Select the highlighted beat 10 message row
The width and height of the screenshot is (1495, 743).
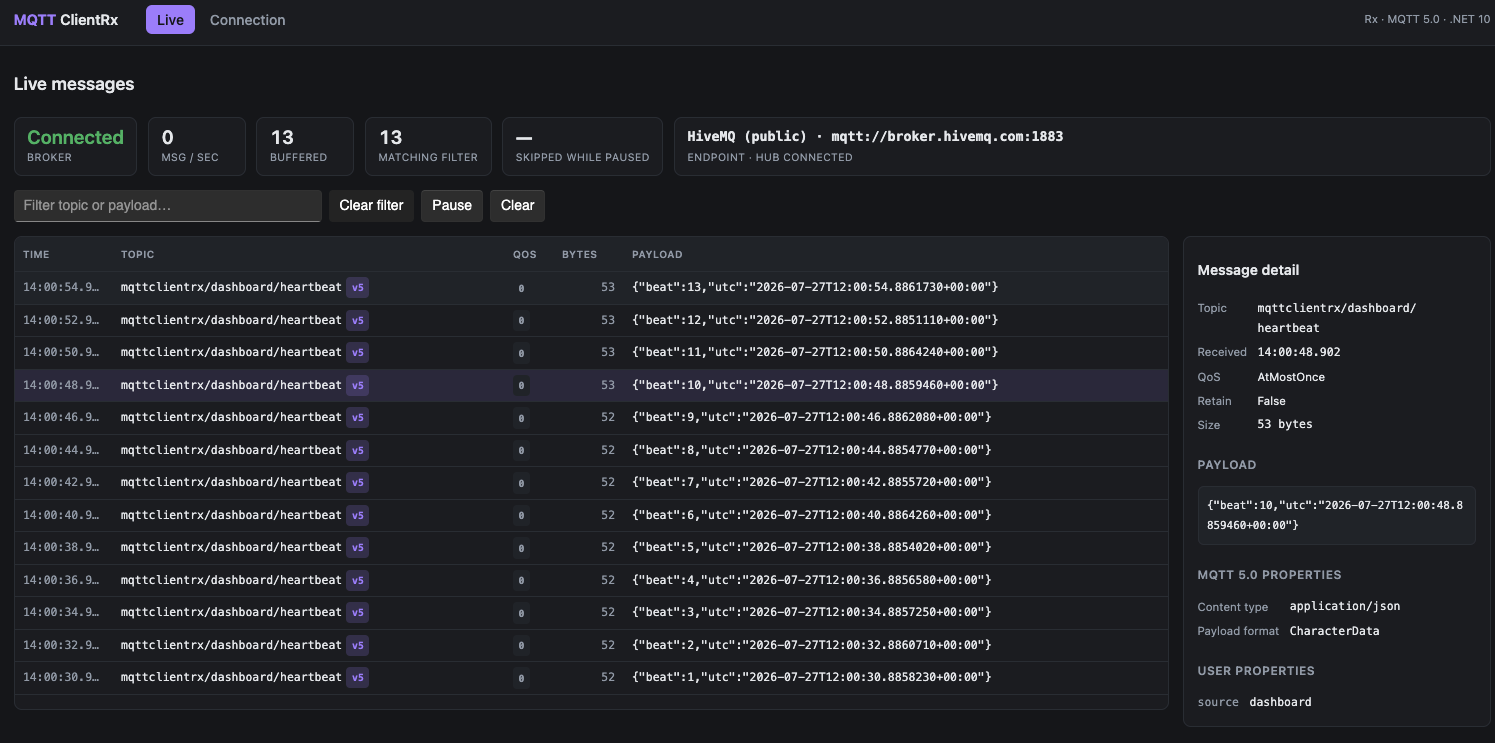(591, 385)
